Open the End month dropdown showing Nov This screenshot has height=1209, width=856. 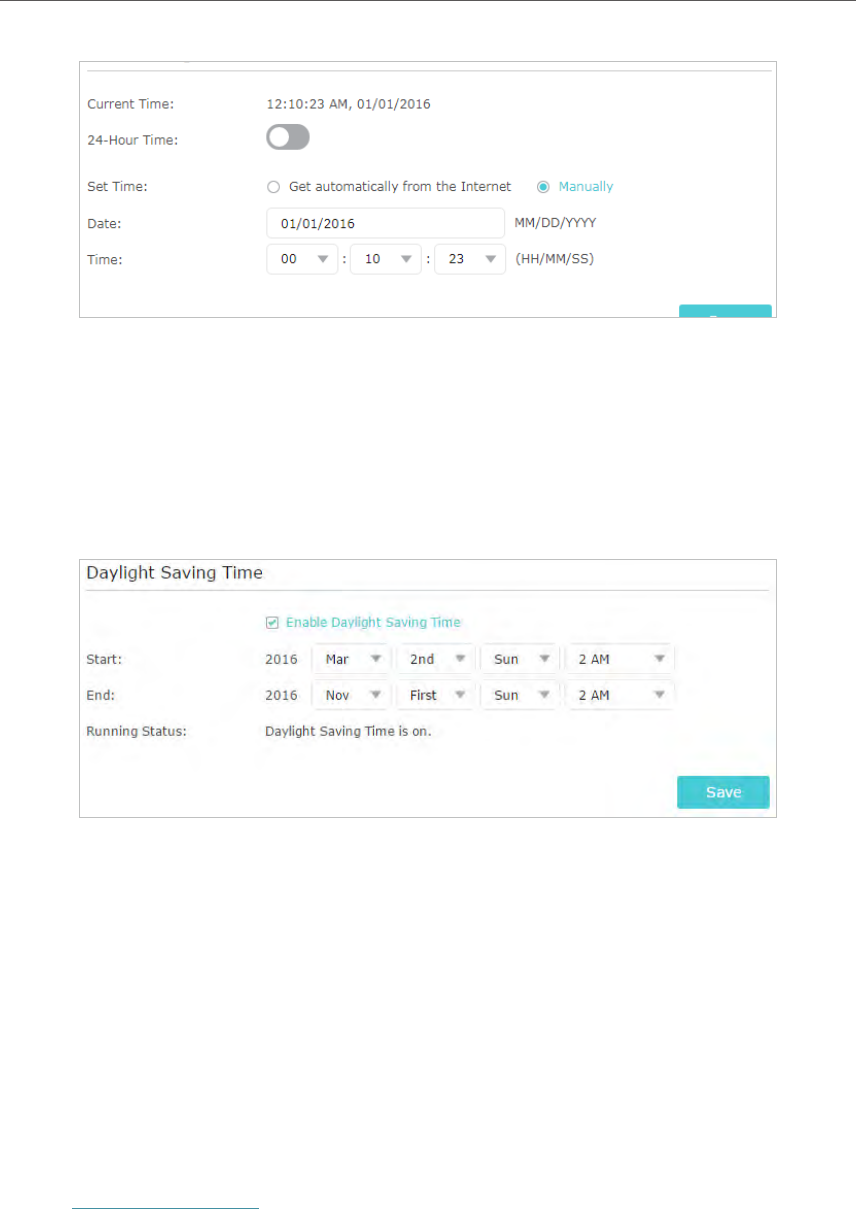(x=351, y=695)
